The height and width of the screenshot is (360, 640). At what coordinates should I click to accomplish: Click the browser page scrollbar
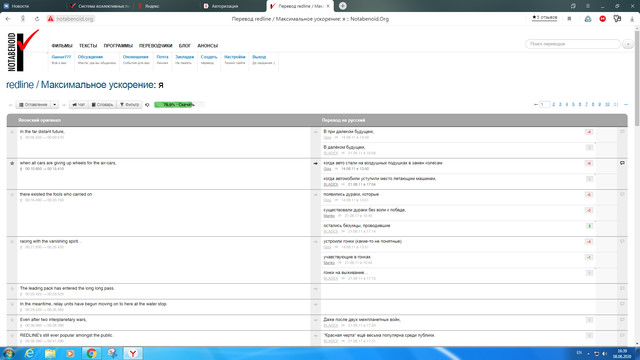coord(637,78)
